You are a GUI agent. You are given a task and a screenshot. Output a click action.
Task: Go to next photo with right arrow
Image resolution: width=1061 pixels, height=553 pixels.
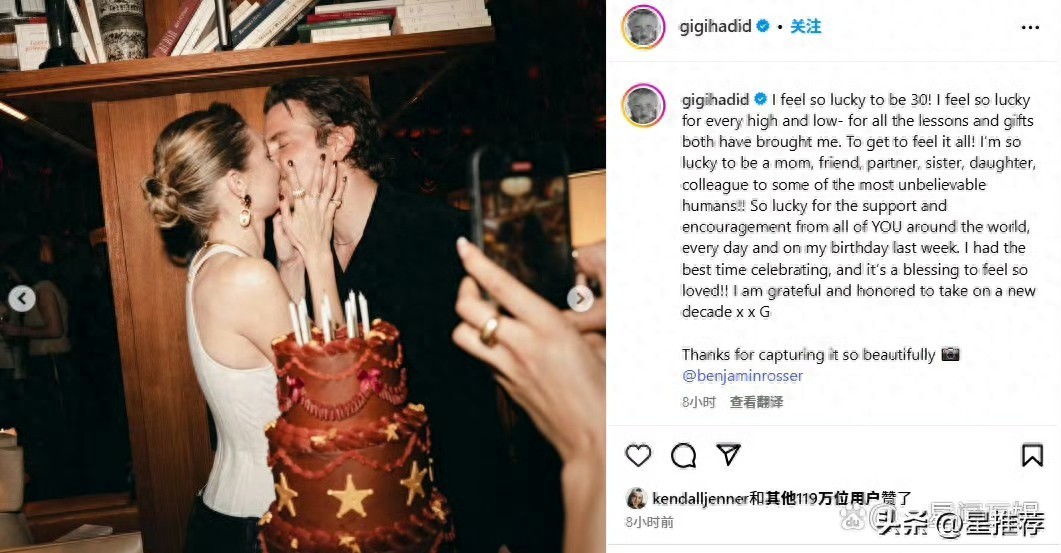[x=580, y=298]
